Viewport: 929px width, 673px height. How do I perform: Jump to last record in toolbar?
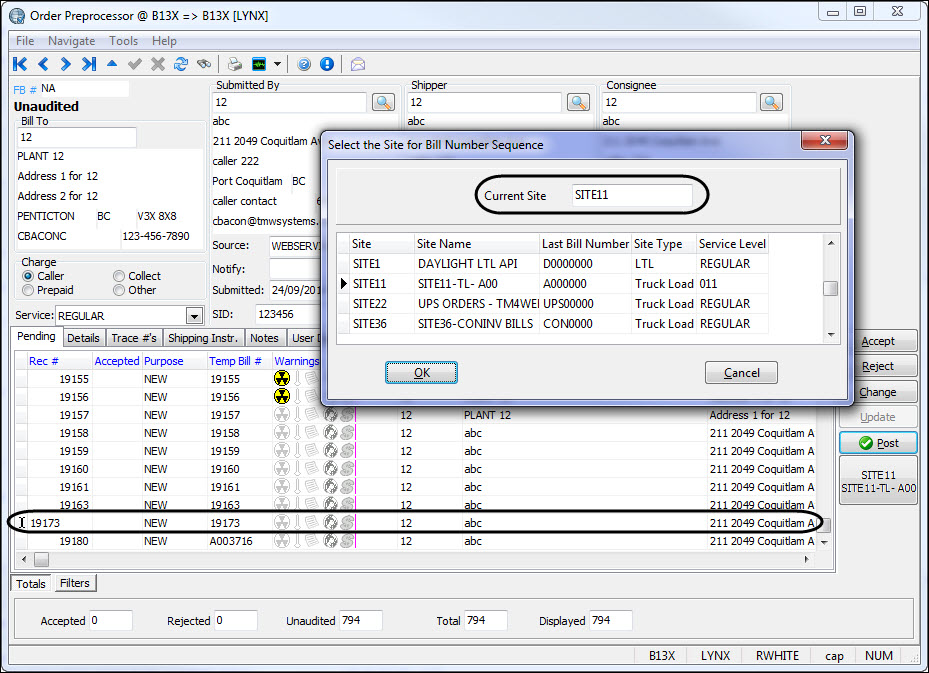point(89,64)
